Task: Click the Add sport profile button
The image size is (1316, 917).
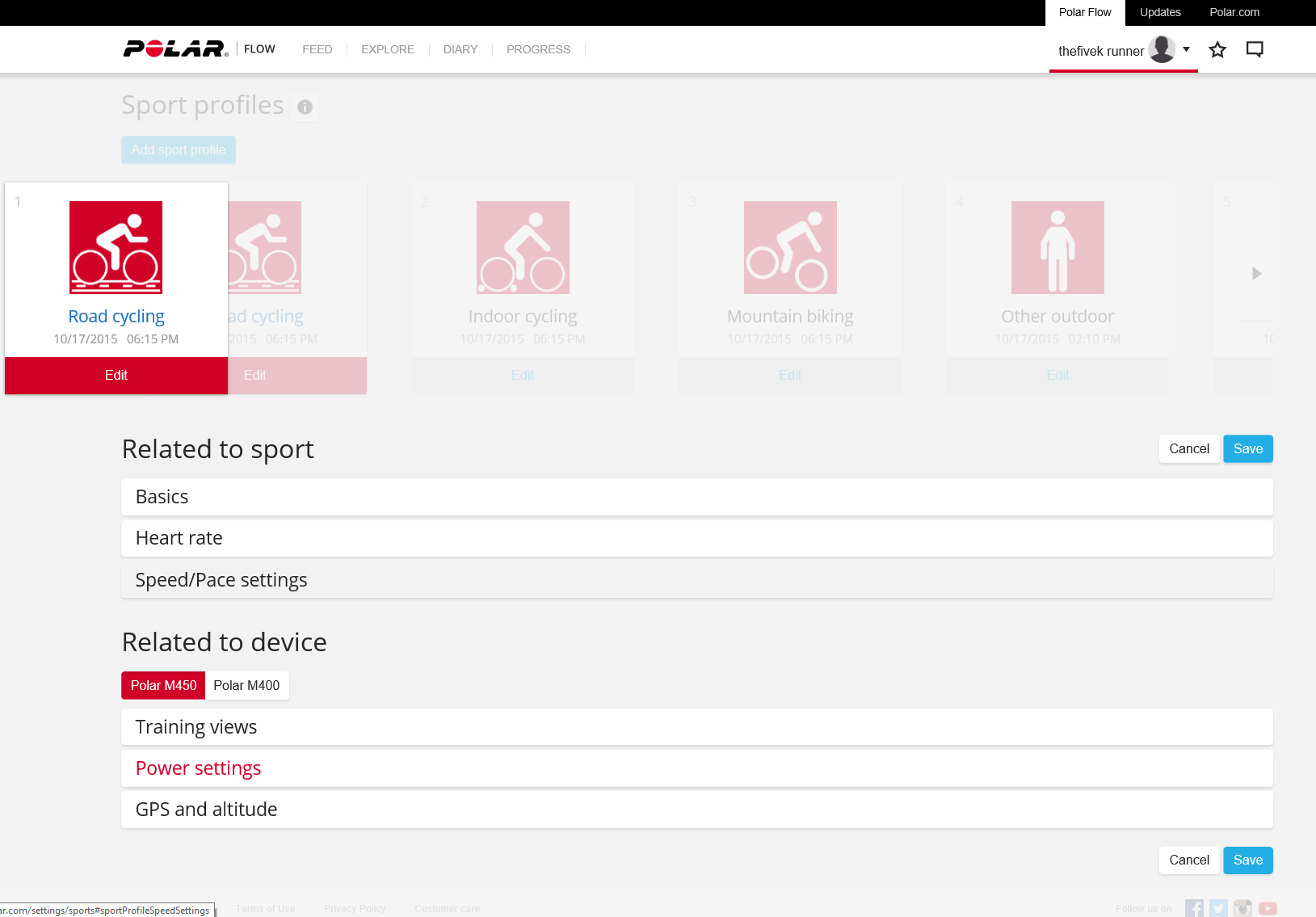Action: (179, 150)
